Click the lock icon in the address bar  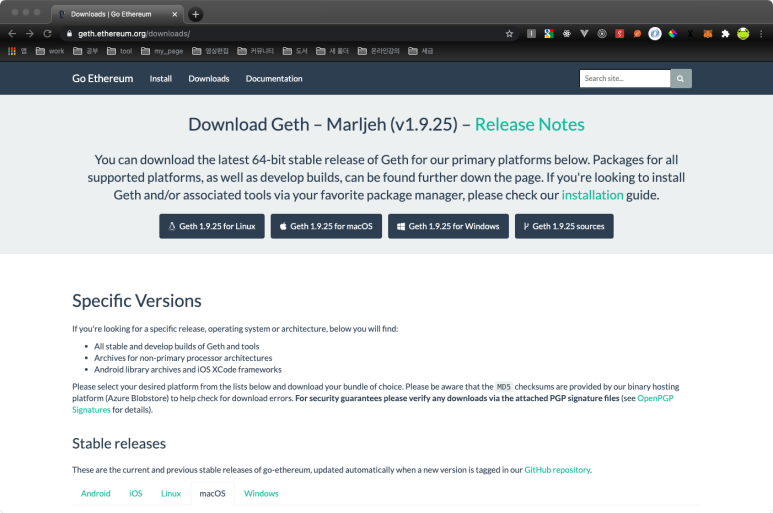pos(69,34)
